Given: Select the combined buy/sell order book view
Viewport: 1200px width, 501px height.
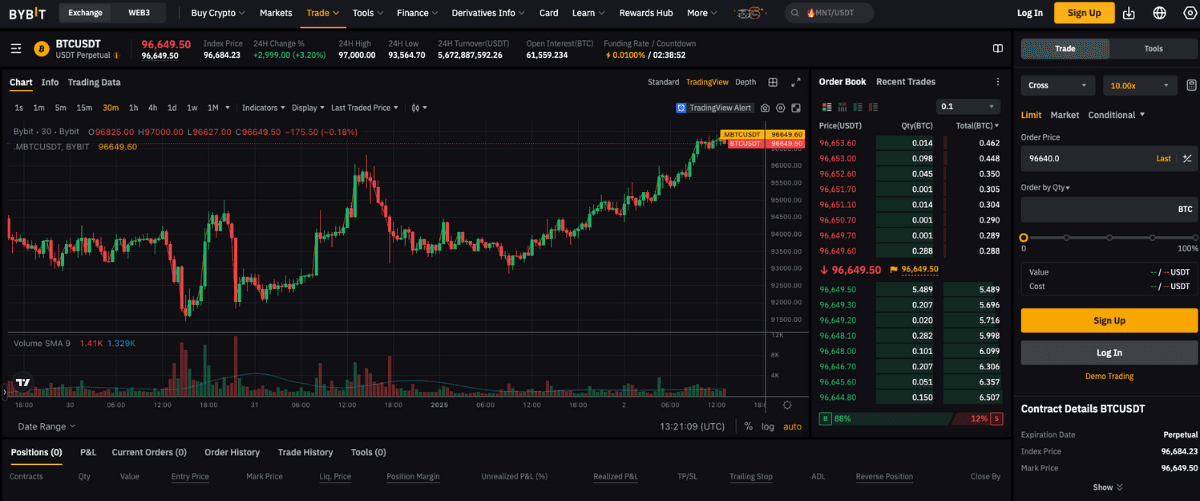Looking at the screenshot, I should [x=825, y=106].
